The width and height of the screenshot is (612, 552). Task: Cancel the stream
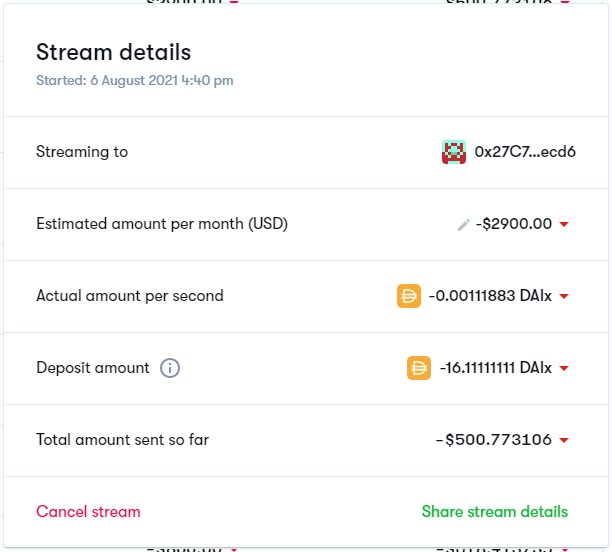tap(88, 511)
